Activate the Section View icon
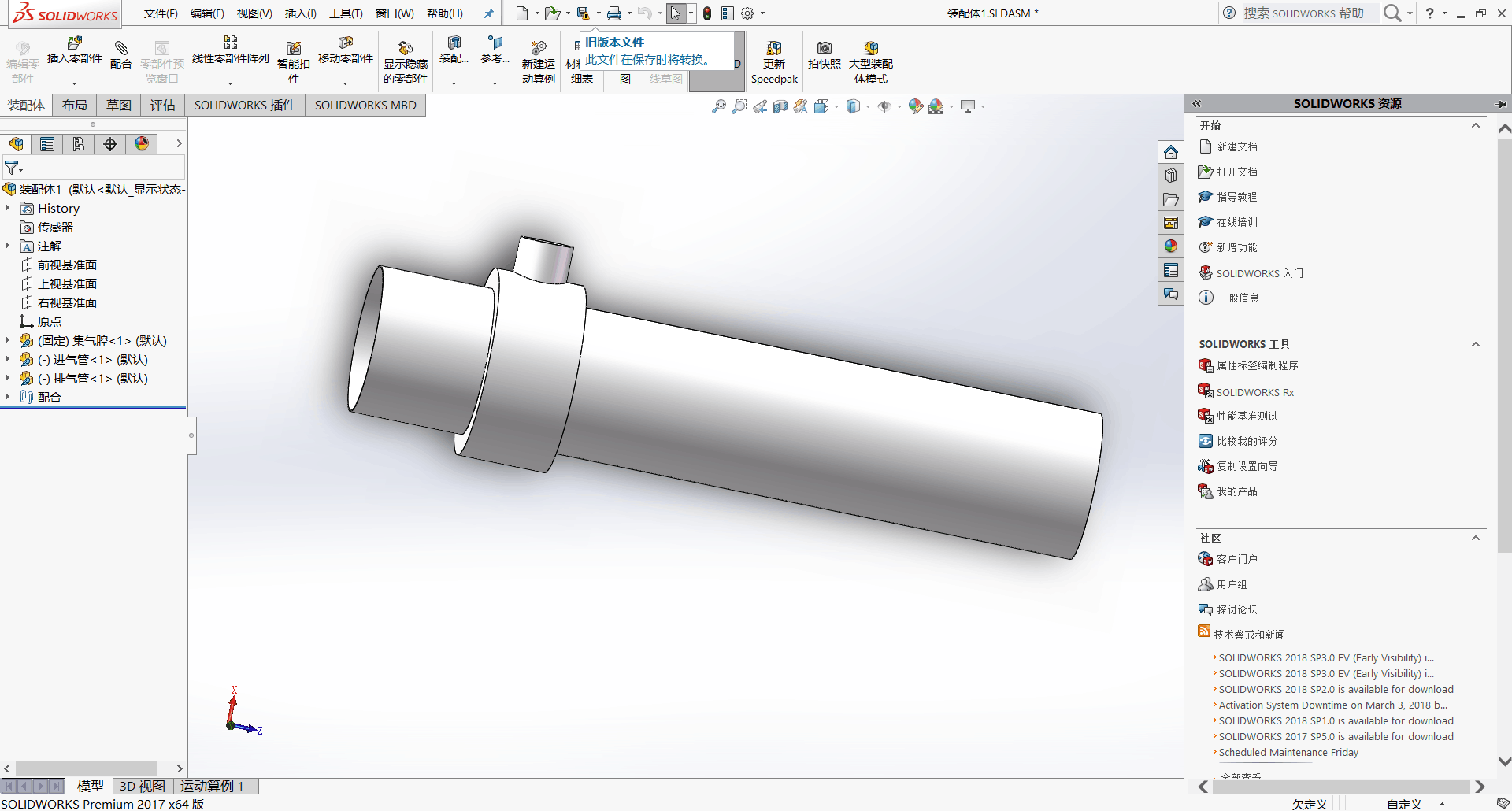This screenshot has height=811, width=1512. (x=780, y=106)
